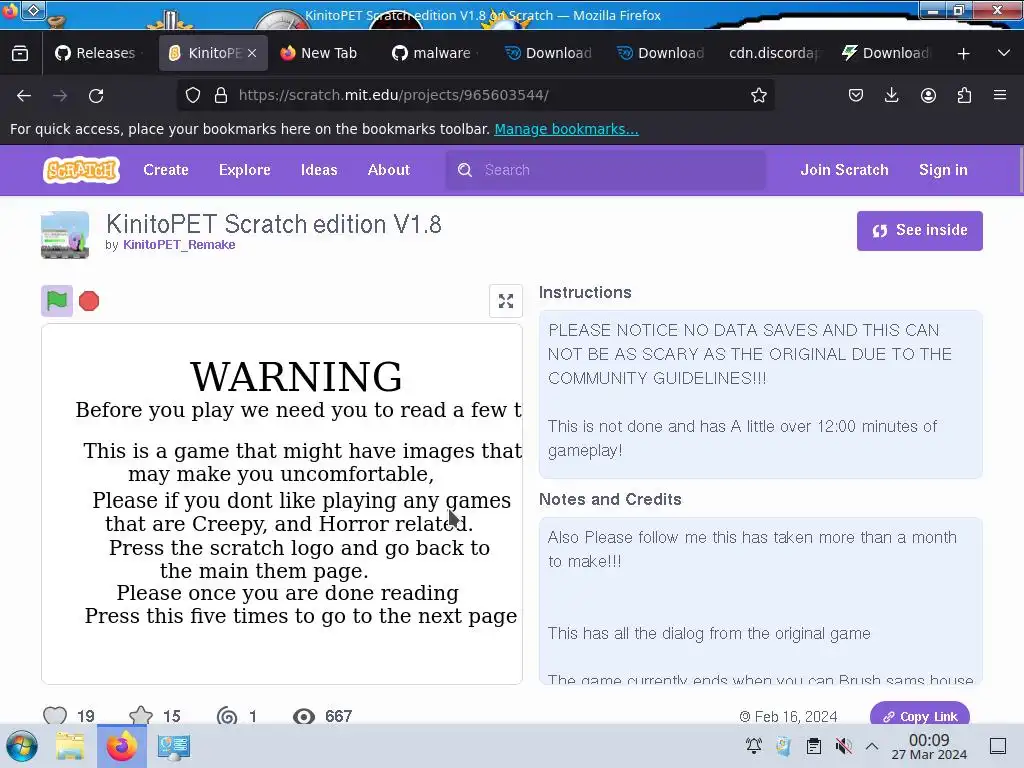The height and width of the screenshot is (768, 1024).
Task: Love the project with heart icon
Action: click(55, 715)
